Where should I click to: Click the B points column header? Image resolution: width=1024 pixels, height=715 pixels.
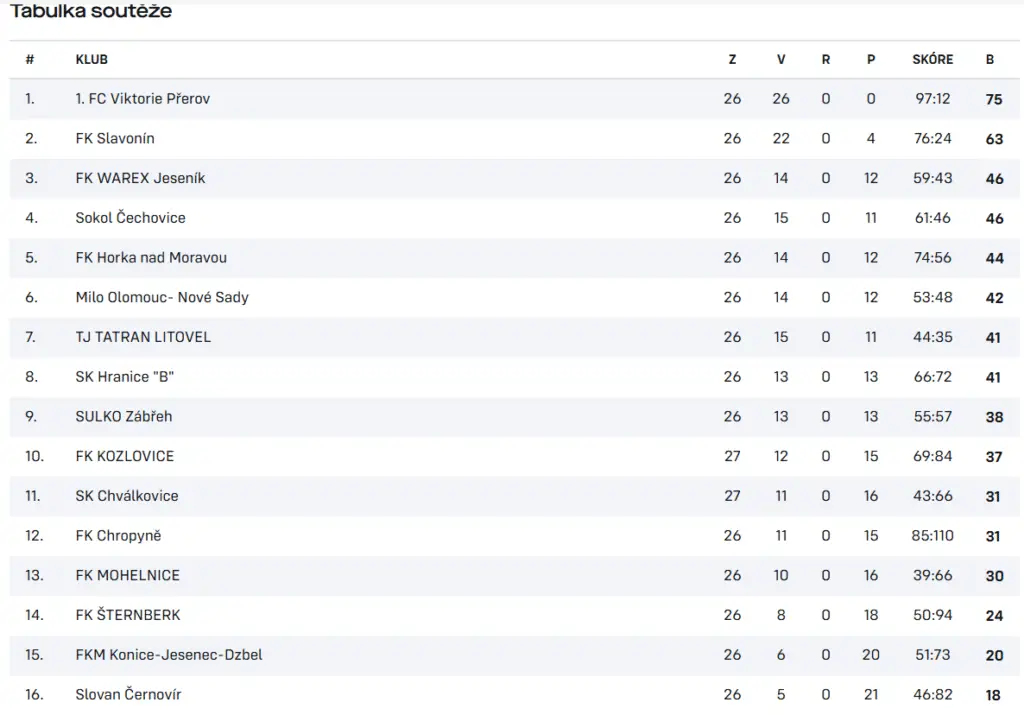tap(990, 59)
